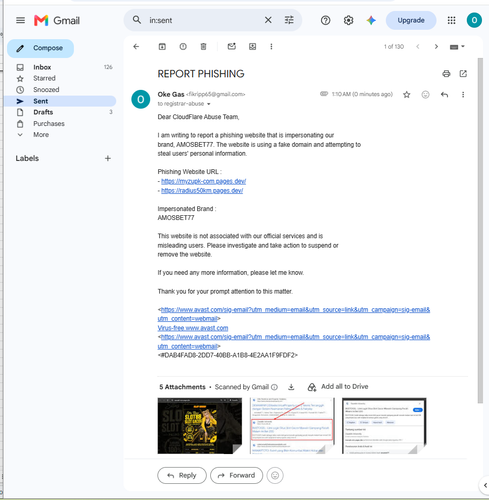Viewport: 489px width, 500px height.
Task: Mark the email as unread
Action: [x=232, y=47]
